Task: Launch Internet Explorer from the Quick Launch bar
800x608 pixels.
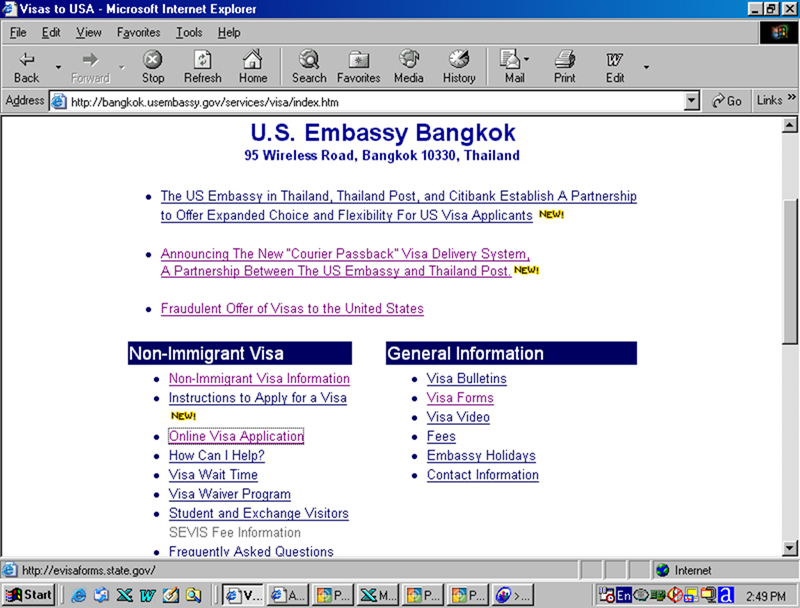Action: (79, 595)
